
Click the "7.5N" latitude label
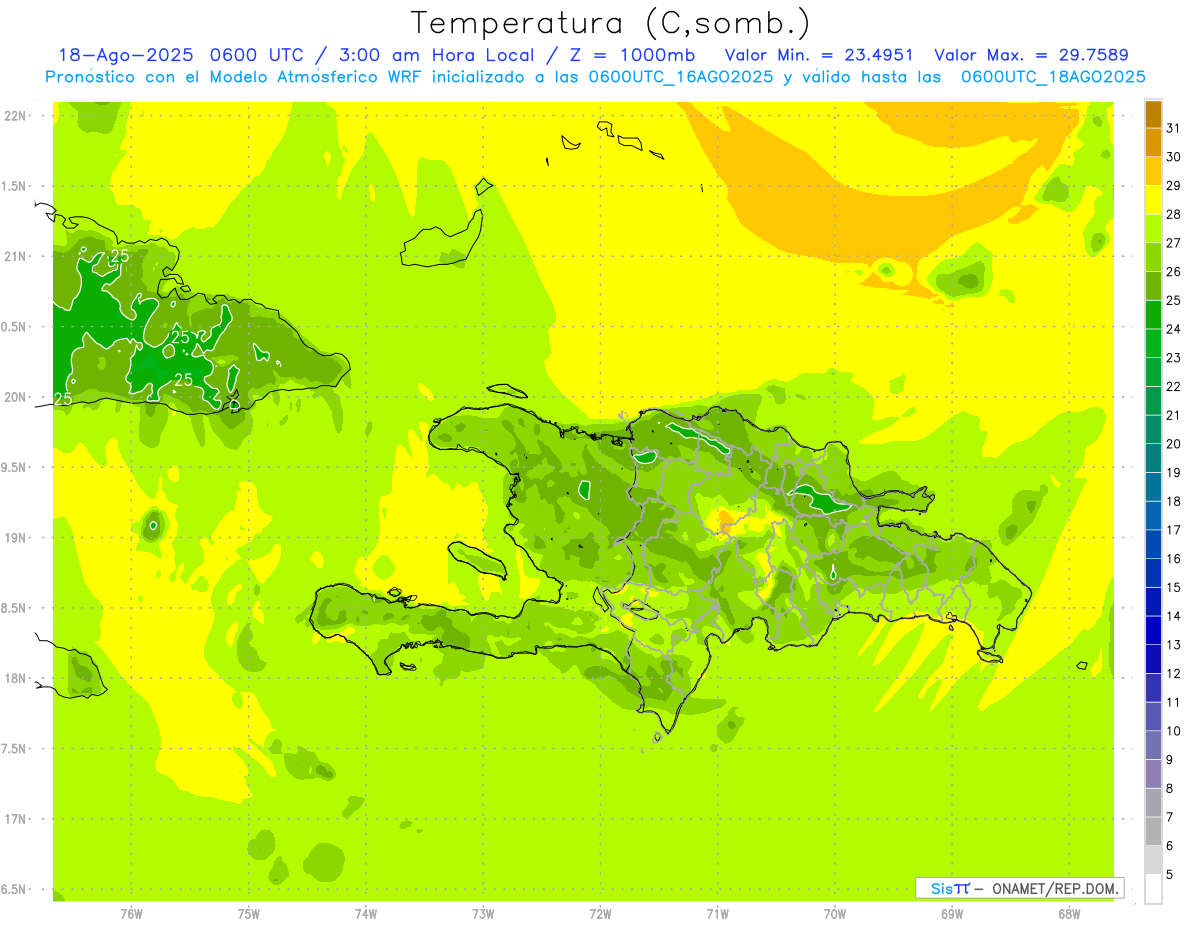click(15, 749)
